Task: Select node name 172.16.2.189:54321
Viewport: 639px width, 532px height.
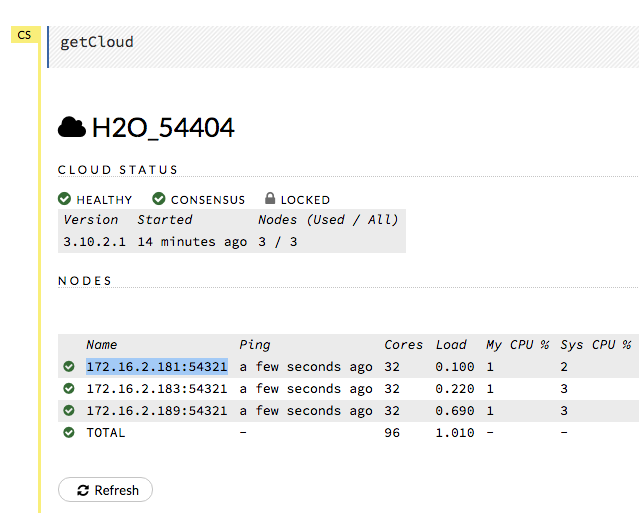Action: (156, 411)
